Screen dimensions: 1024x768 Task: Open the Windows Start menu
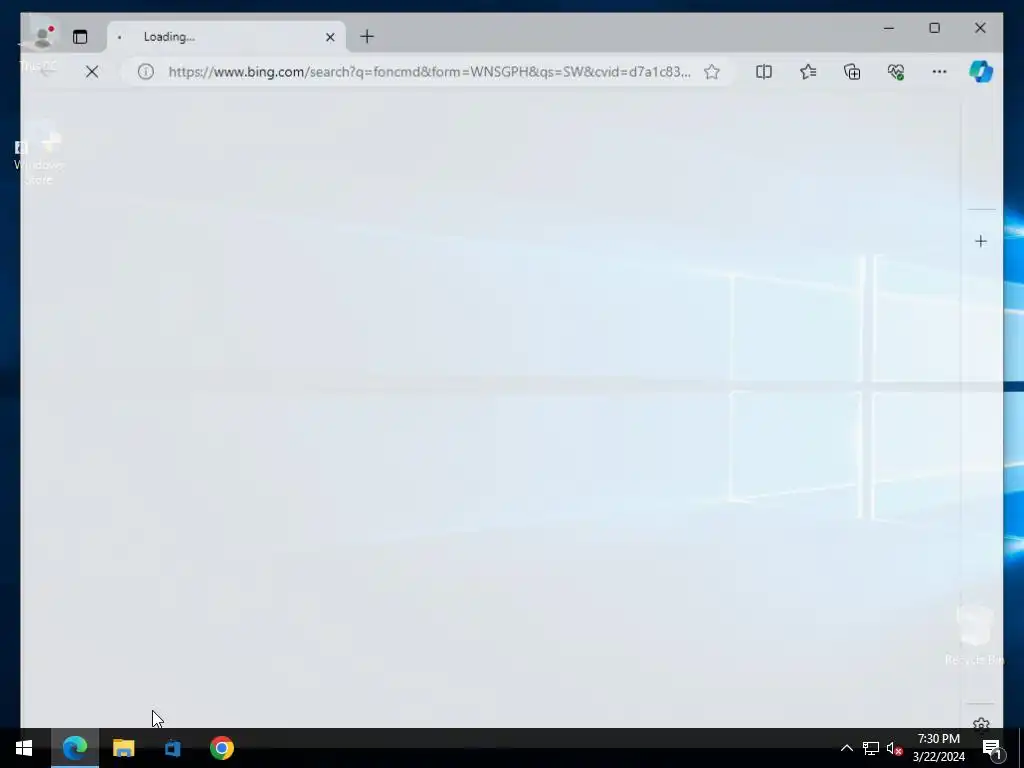(x=24, y=748)
